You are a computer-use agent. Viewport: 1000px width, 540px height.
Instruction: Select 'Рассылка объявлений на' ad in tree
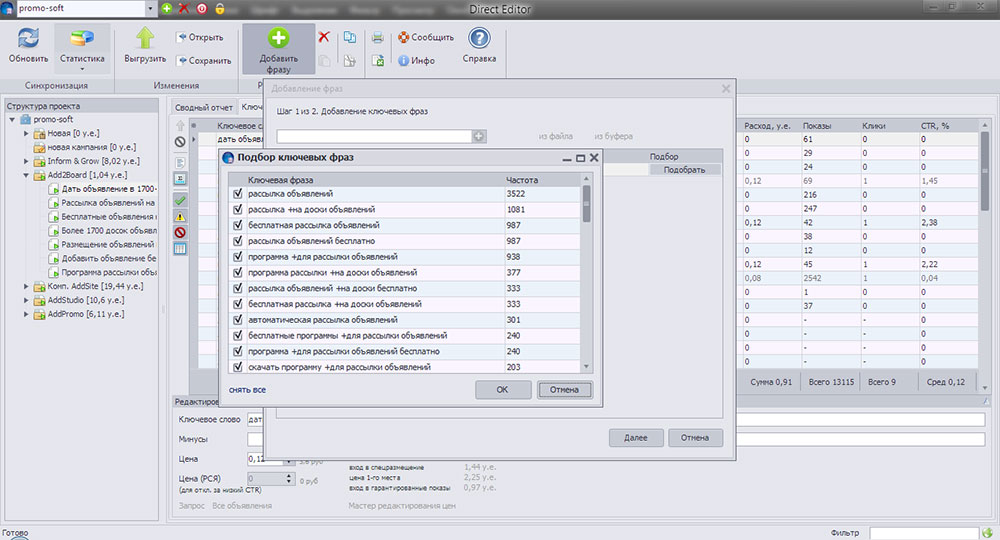click(x=108, y=202)
